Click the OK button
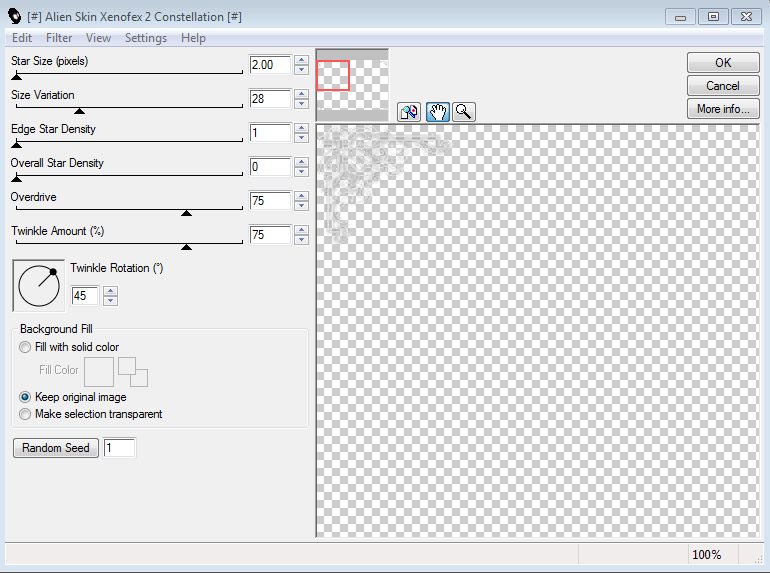770x573 pixels. [723, 62]
